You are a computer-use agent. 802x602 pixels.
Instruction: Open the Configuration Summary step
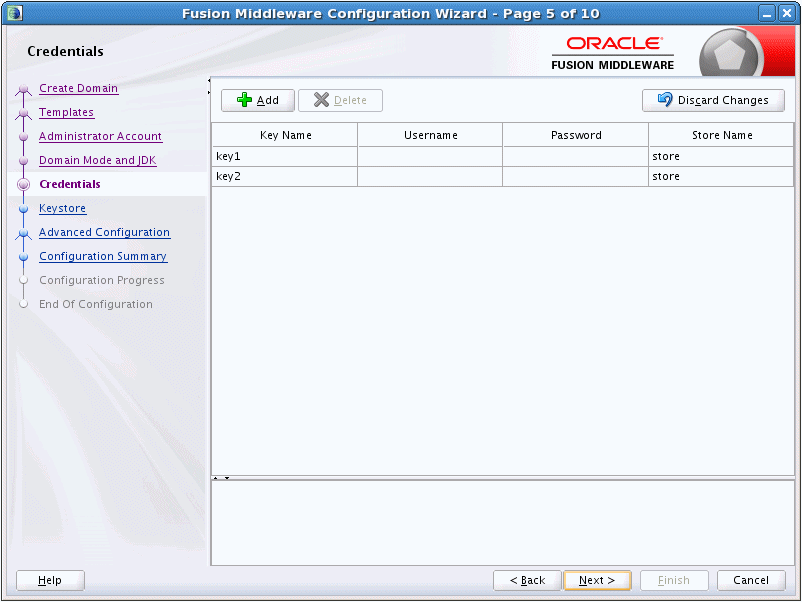pyautogui.click(x=103, y=256)
